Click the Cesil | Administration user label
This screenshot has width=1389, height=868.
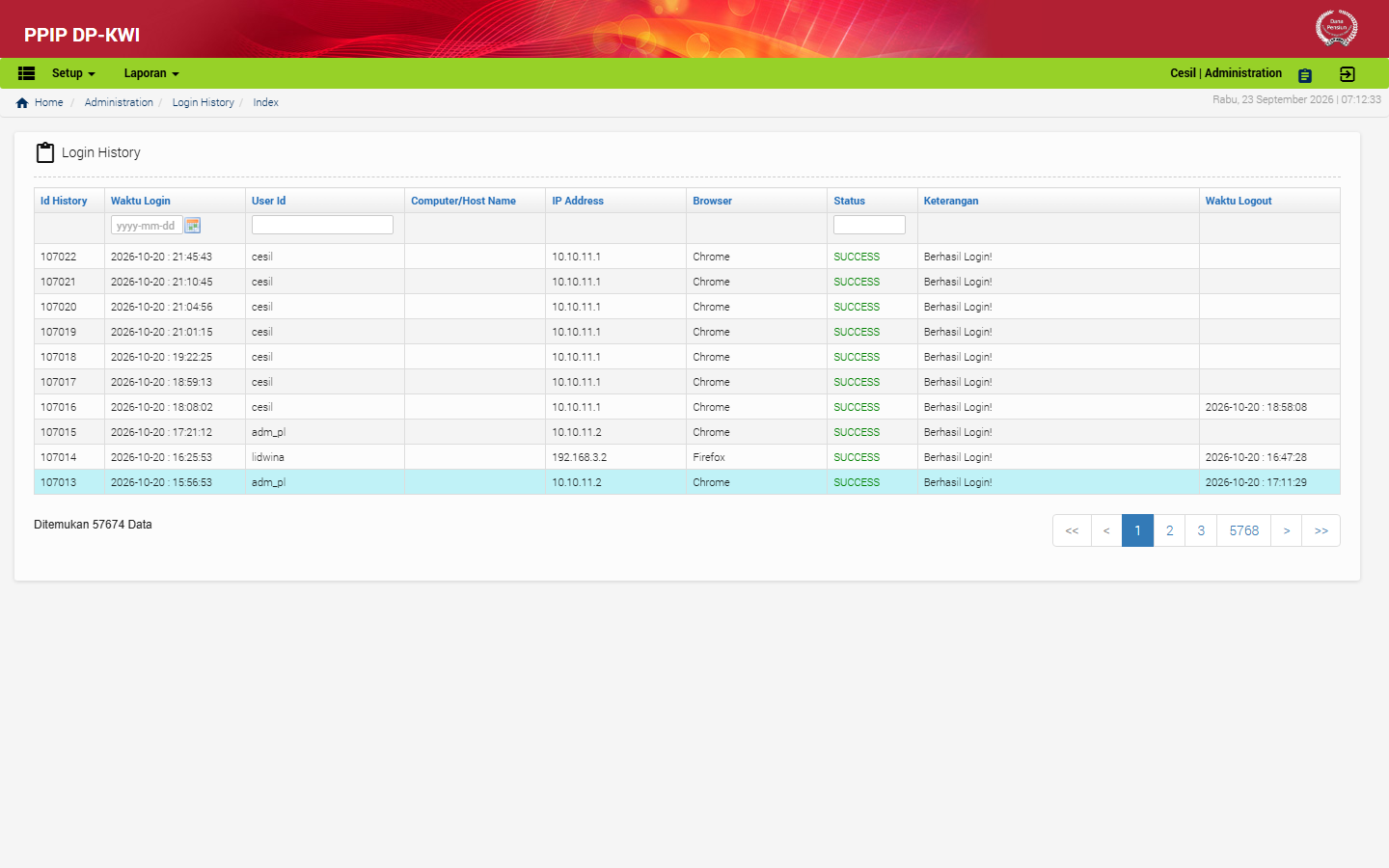1226,73
